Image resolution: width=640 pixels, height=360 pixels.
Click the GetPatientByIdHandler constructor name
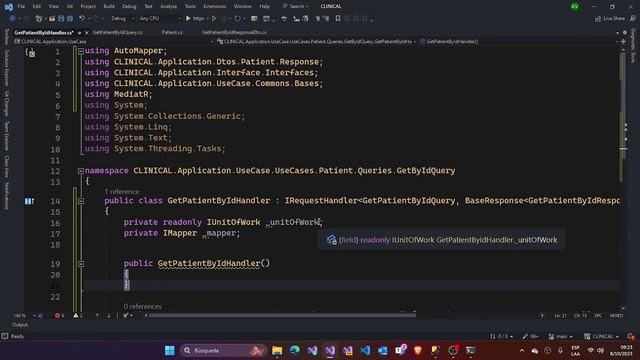click(x=209, y=263)
